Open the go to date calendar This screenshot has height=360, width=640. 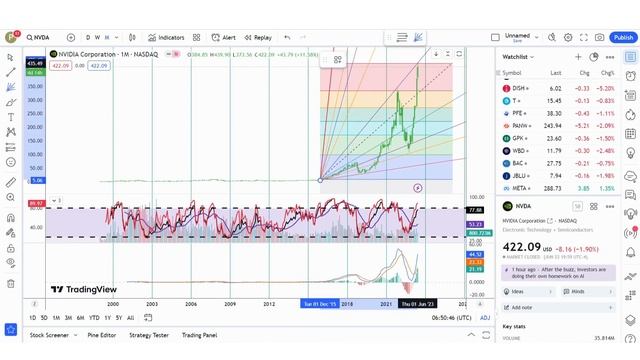[x=148, y=318]
